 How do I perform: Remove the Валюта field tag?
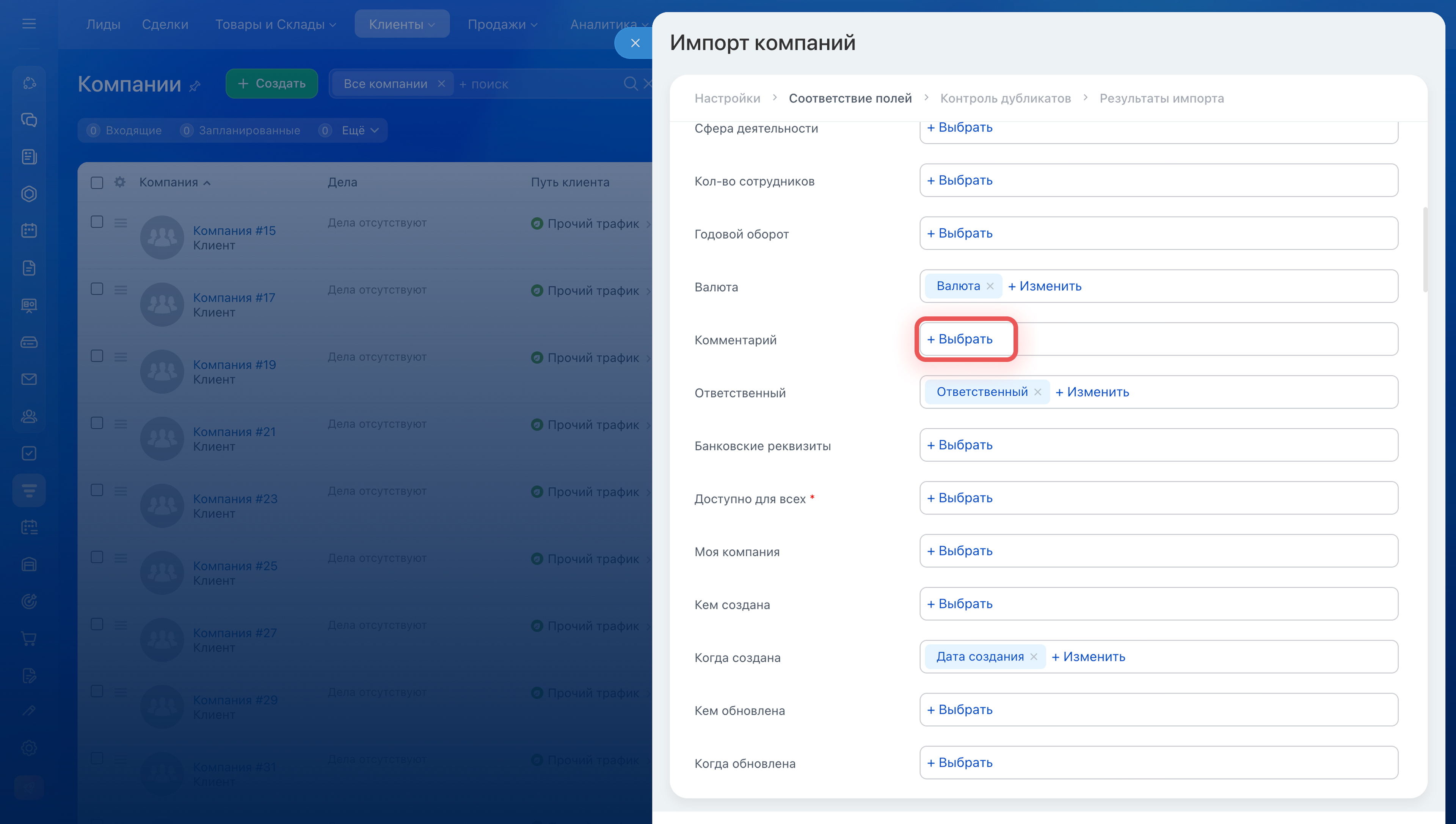tap(990, 286)
